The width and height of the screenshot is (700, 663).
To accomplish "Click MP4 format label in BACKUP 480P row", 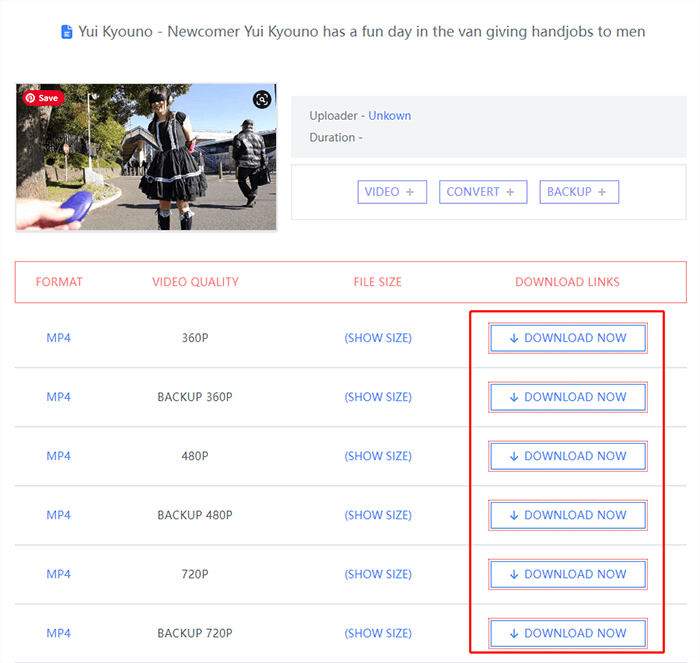I will coord(58,515).
